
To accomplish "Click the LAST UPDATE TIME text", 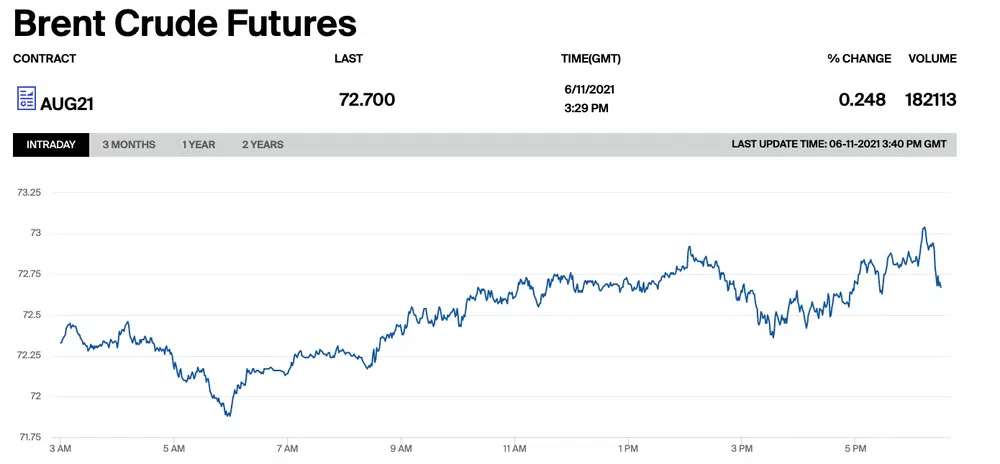I will point(838,145).
